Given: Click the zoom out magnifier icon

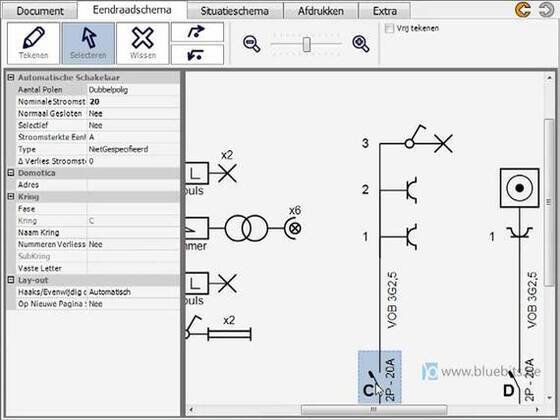Looking at the screenshot, I should click(x=251, y=44).
